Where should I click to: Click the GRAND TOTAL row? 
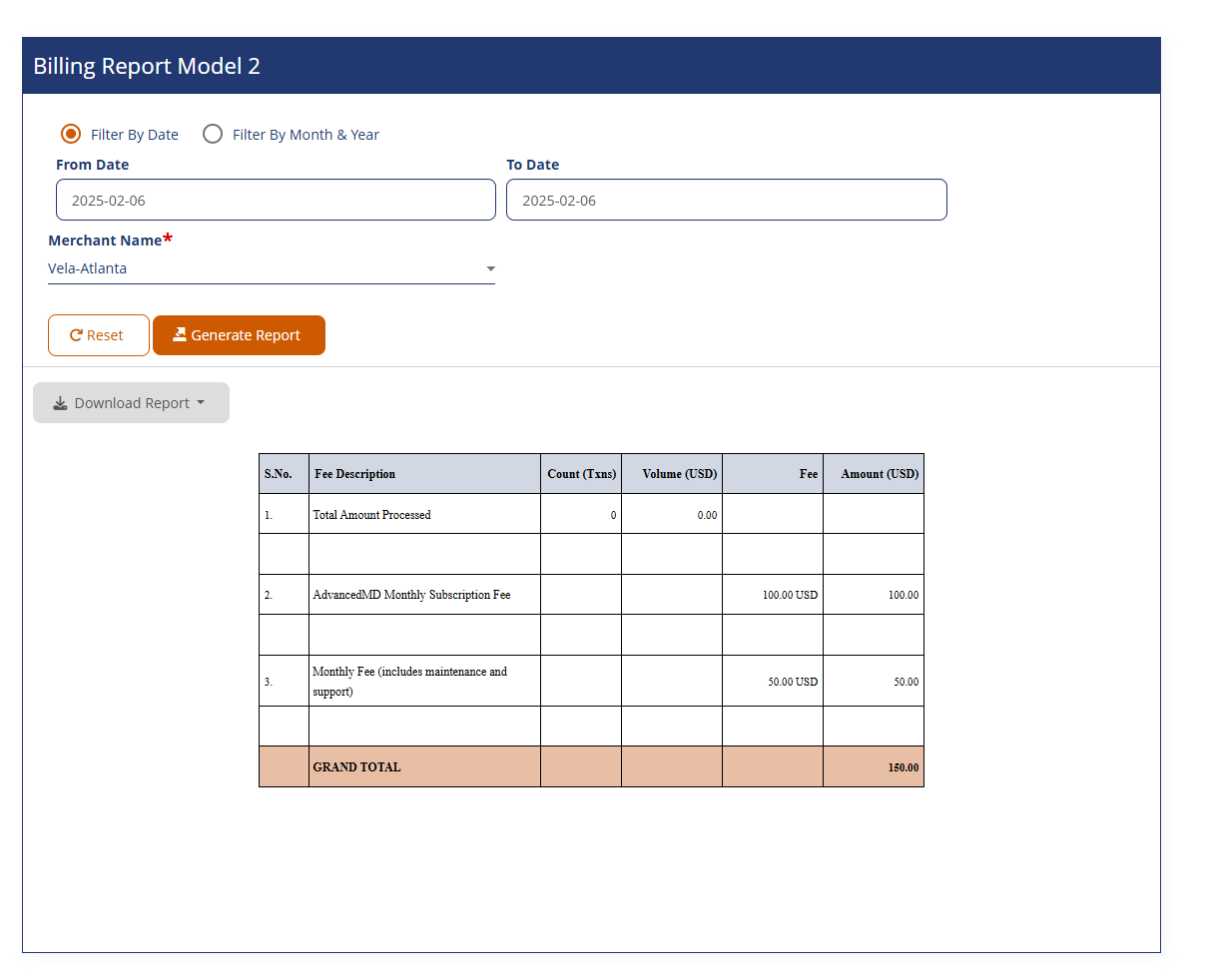[x=357, y=766]
